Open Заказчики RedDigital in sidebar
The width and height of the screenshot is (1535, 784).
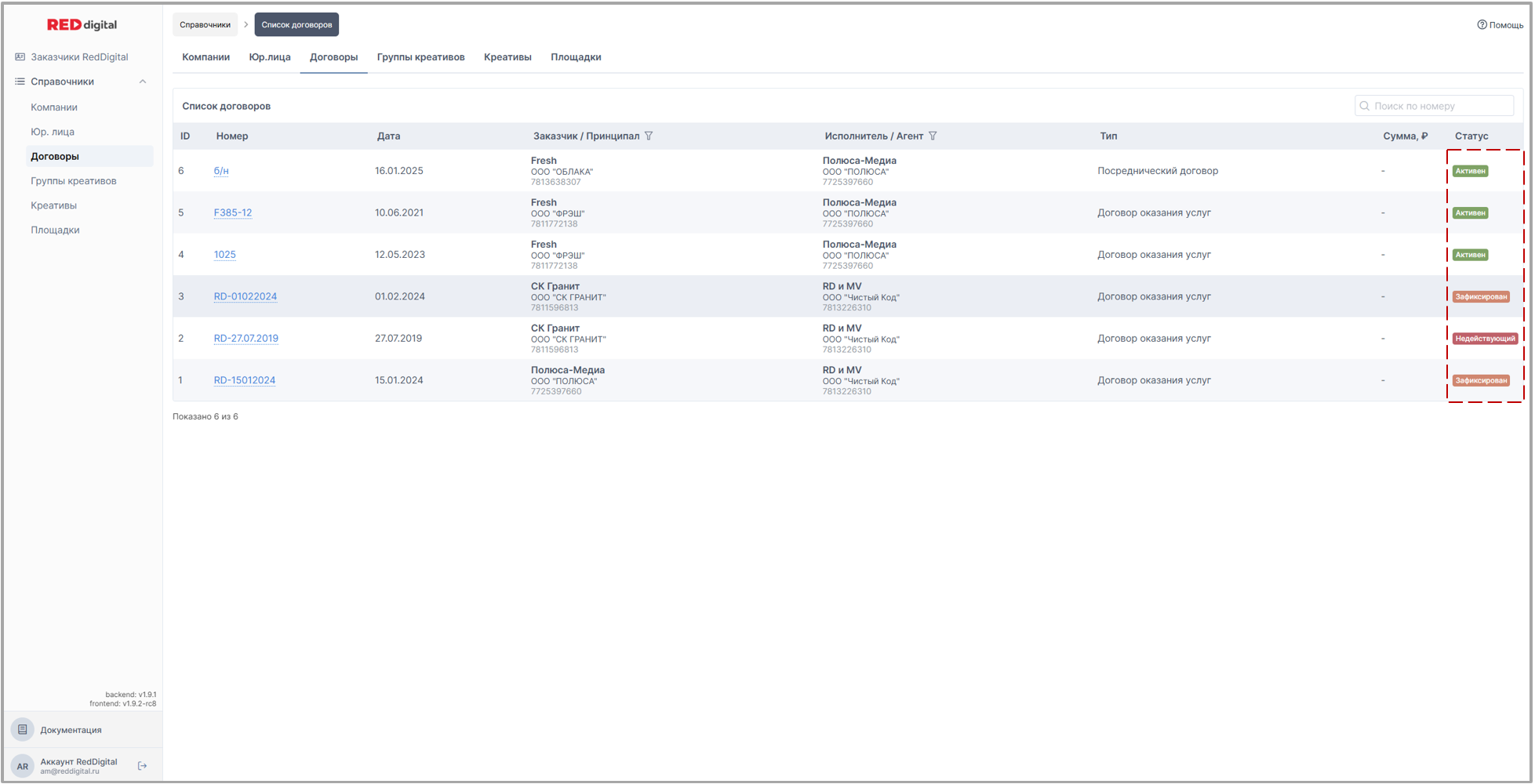tap(79, 57)
